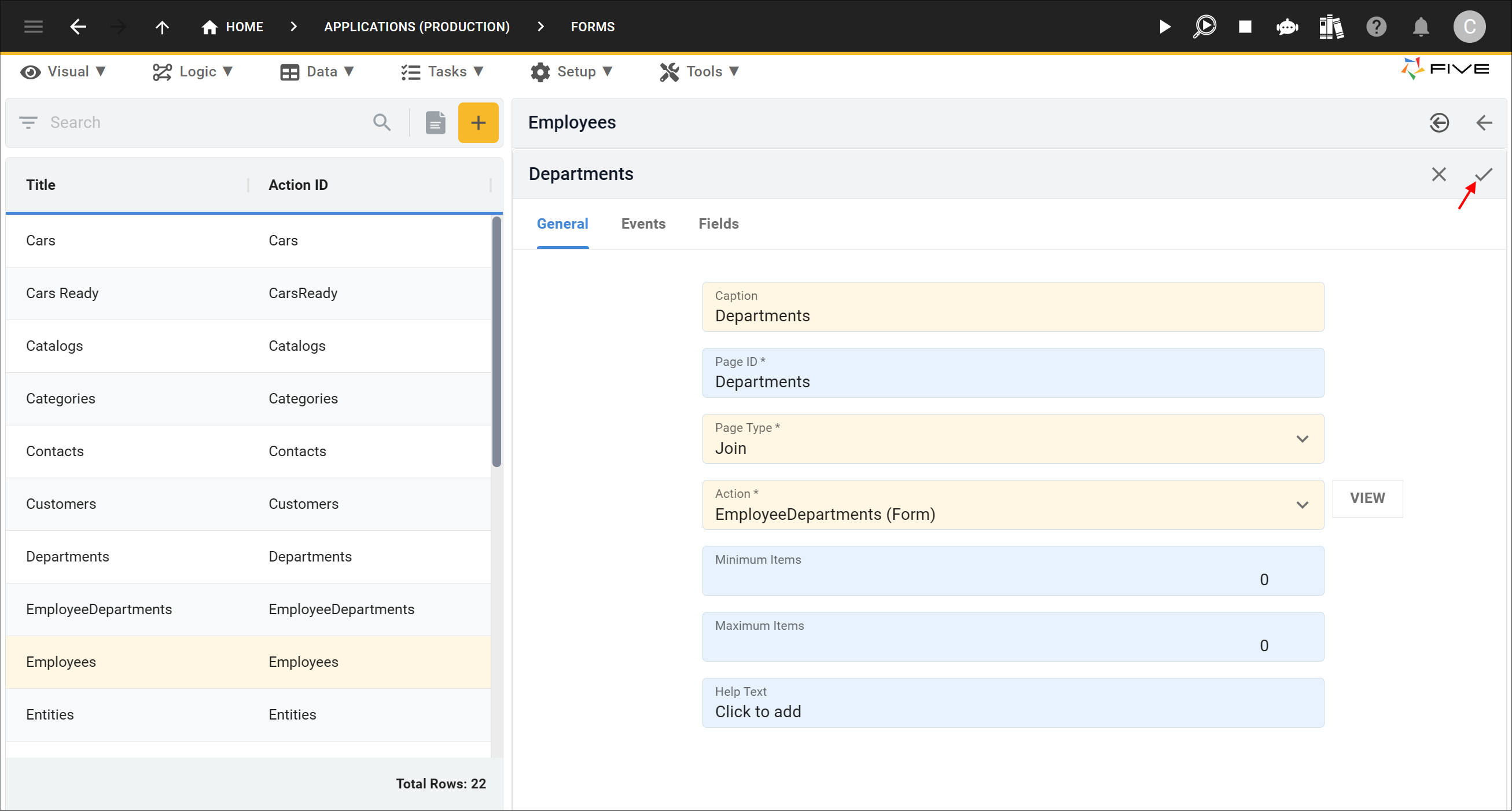Open the chatbot assistant icon
This screenshot has height=811, width=1512.
coord(1287,27)
